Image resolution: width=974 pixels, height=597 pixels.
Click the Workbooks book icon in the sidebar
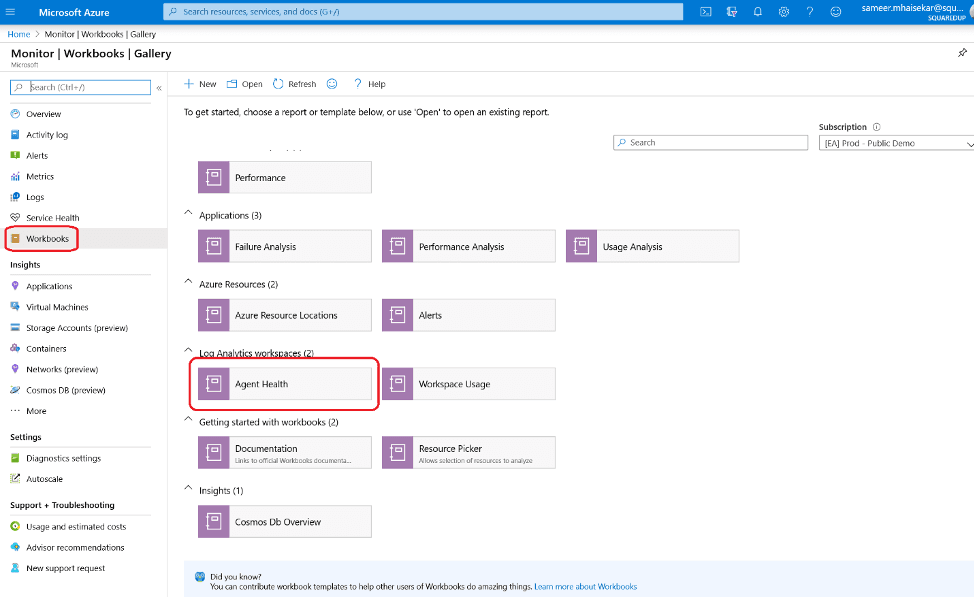pyautogui.click(x=16, y=239)
